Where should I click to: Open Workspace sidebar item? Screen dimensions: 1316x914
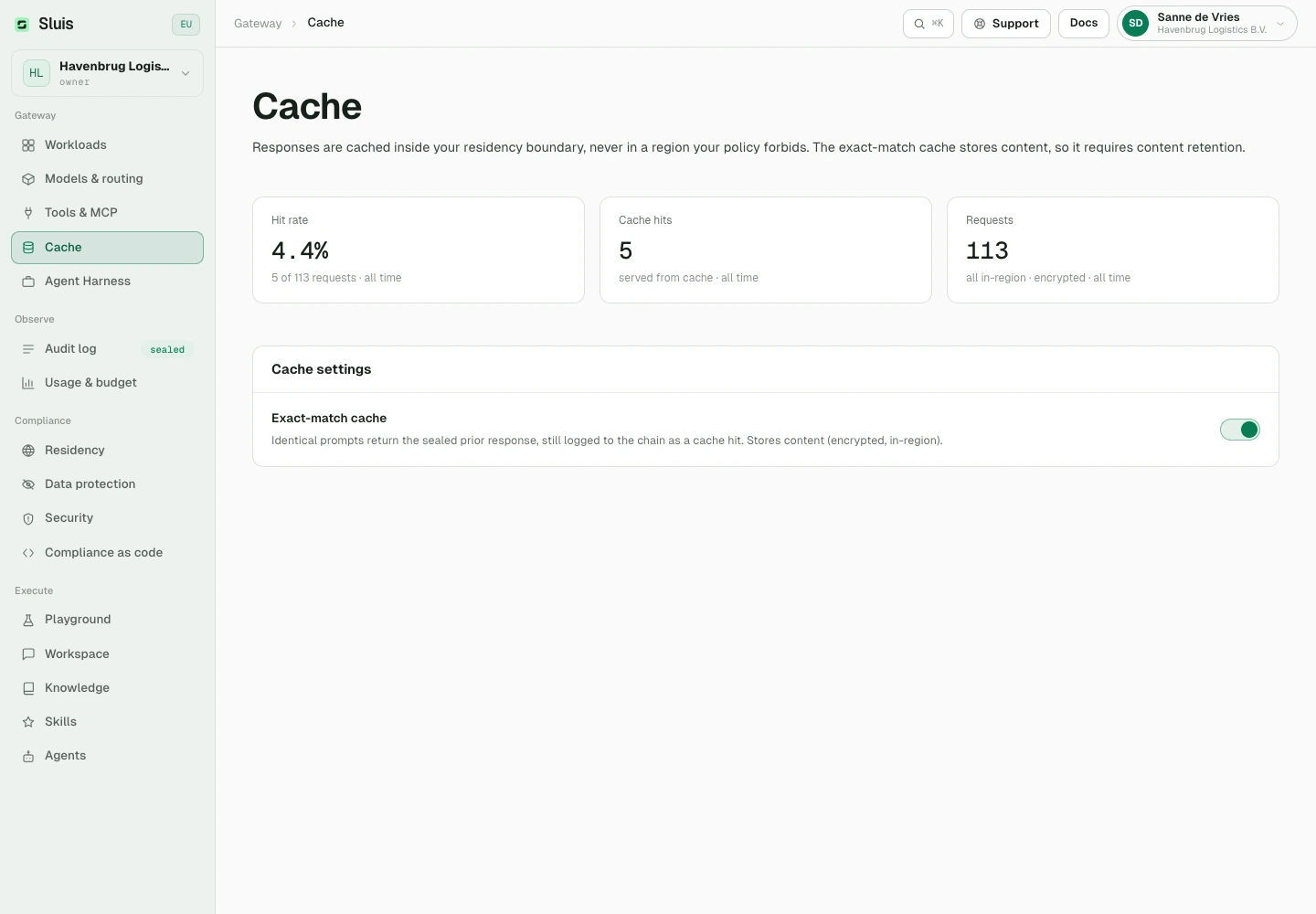coord(107,654)
